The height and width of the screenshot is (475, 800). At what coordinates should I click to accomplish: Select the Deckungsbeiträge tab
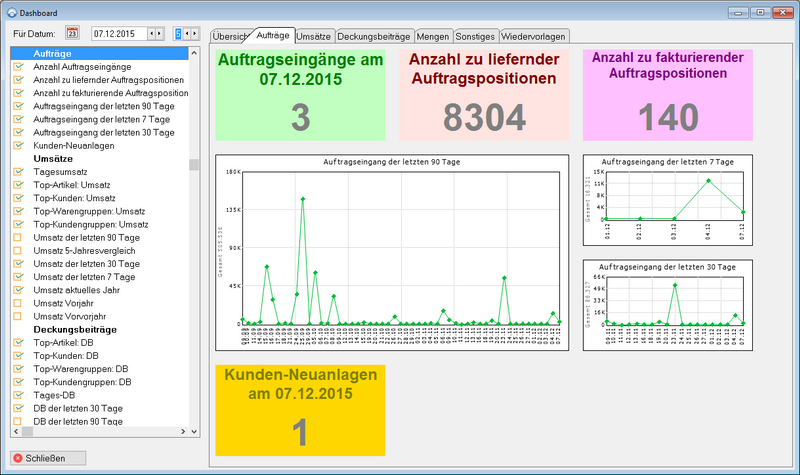pyautogui.click(x=374, y=36)
